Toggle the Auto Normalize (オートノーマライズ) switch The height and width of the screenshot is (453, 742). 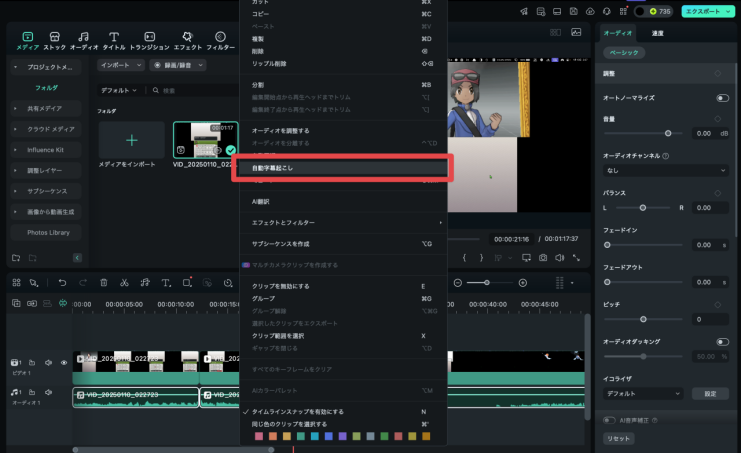(x=722, y=98)
